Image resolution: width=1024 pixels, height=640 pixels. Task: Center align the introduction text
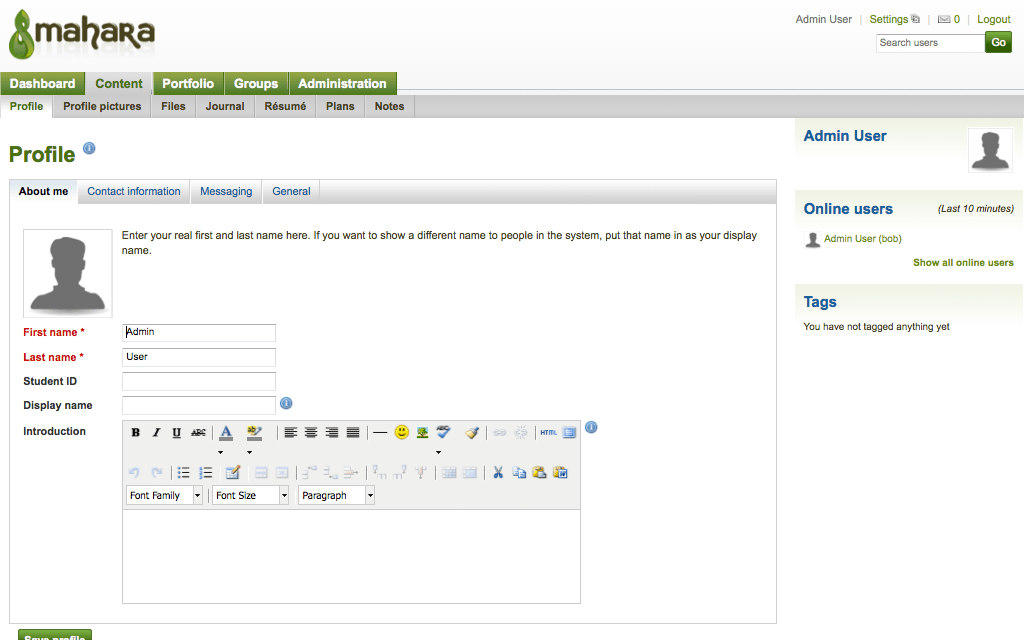pos(311,433)
